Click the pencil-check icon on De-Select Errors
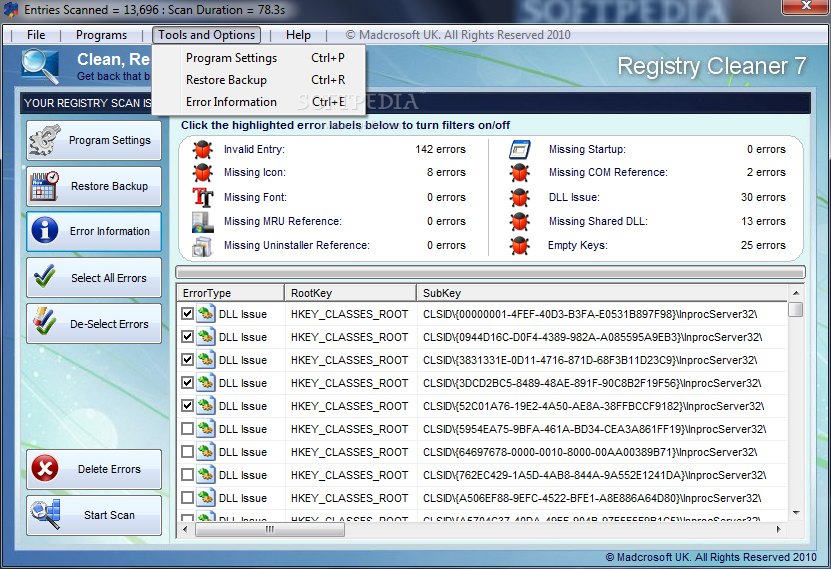The image size is (831, 569). coord(45,322)
